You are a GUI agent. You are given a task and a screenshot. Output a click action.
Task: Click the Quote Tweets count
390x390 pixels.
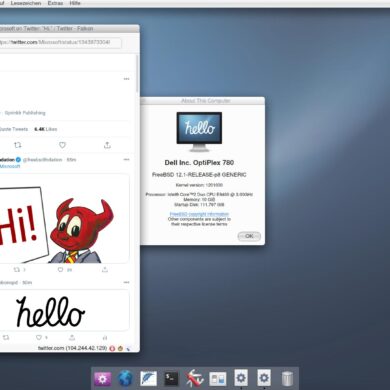click(14, 129)
